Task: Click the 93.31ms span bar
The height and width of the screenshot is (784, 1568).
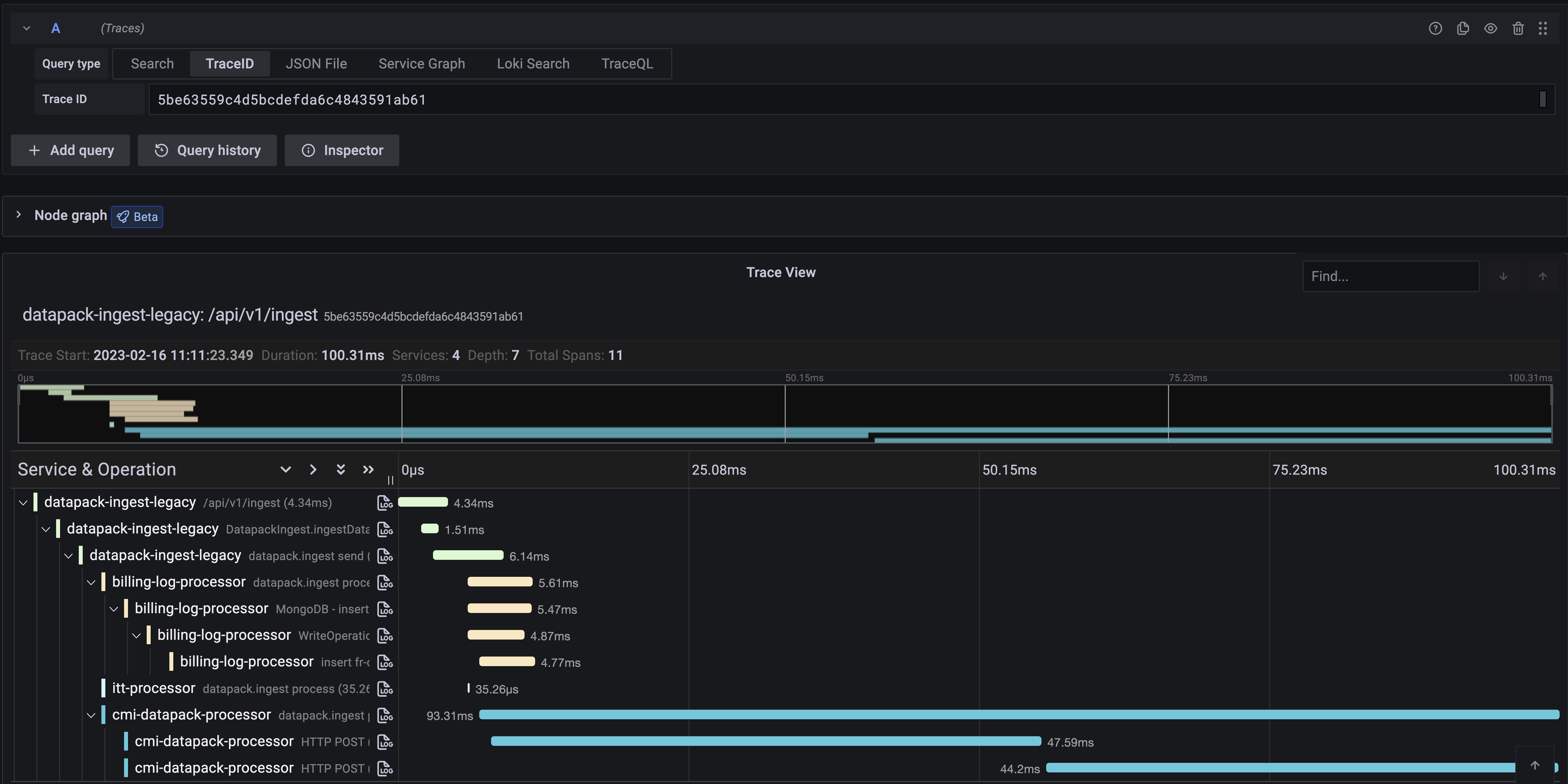Action: pos(1019,715)
